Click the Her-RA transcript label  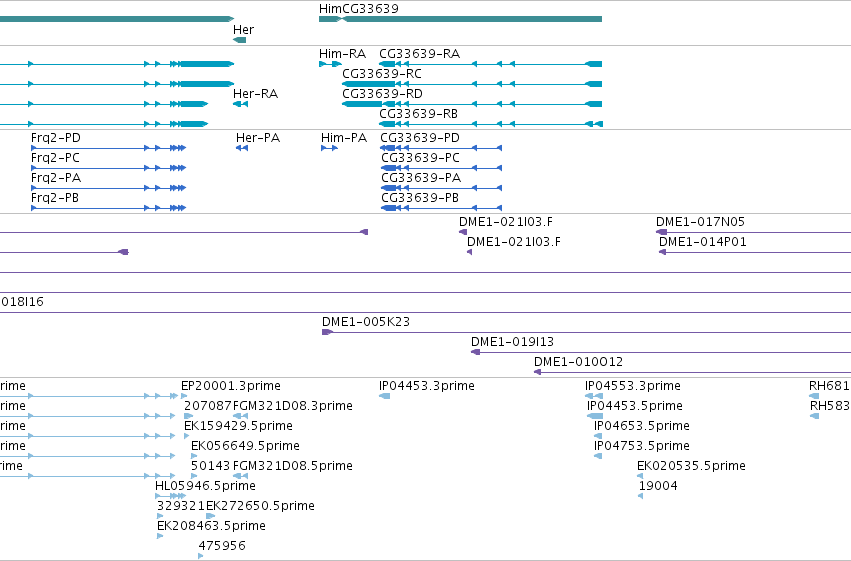tap(255, 94)
